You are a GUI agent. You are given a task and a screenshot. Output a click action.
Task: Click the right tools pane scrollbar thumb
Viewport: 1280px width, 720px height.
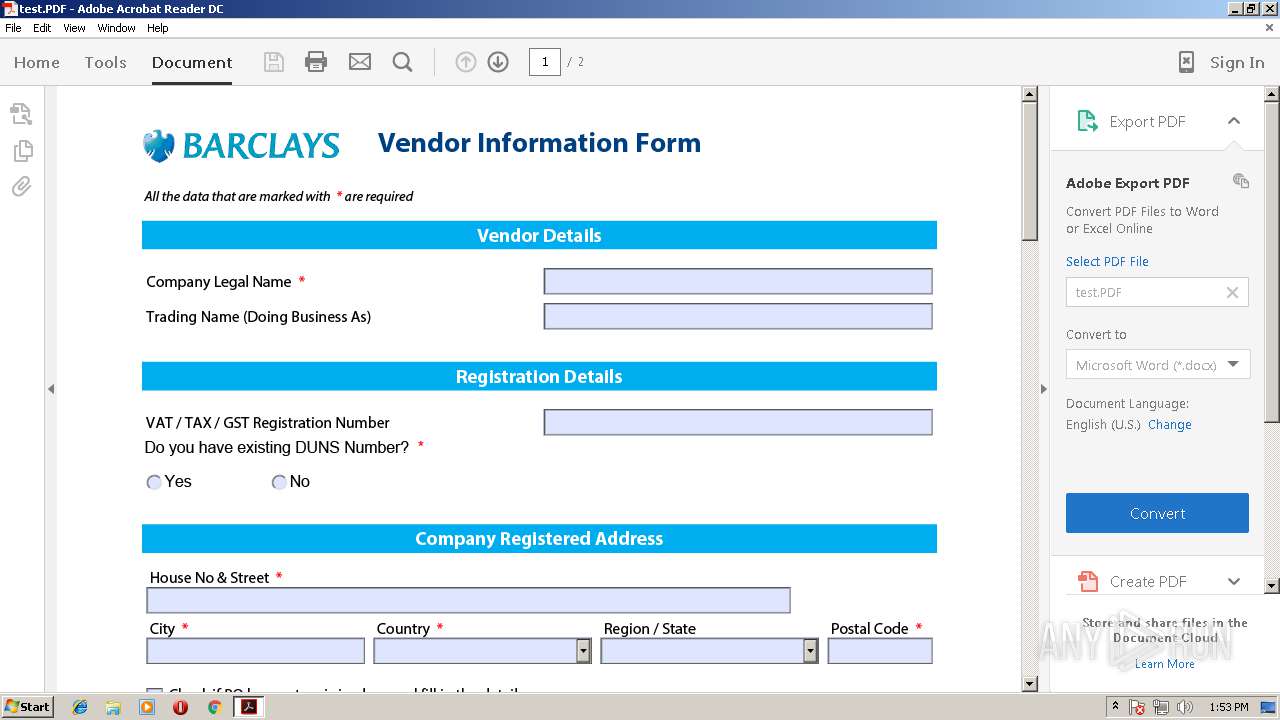(1272, 262)
